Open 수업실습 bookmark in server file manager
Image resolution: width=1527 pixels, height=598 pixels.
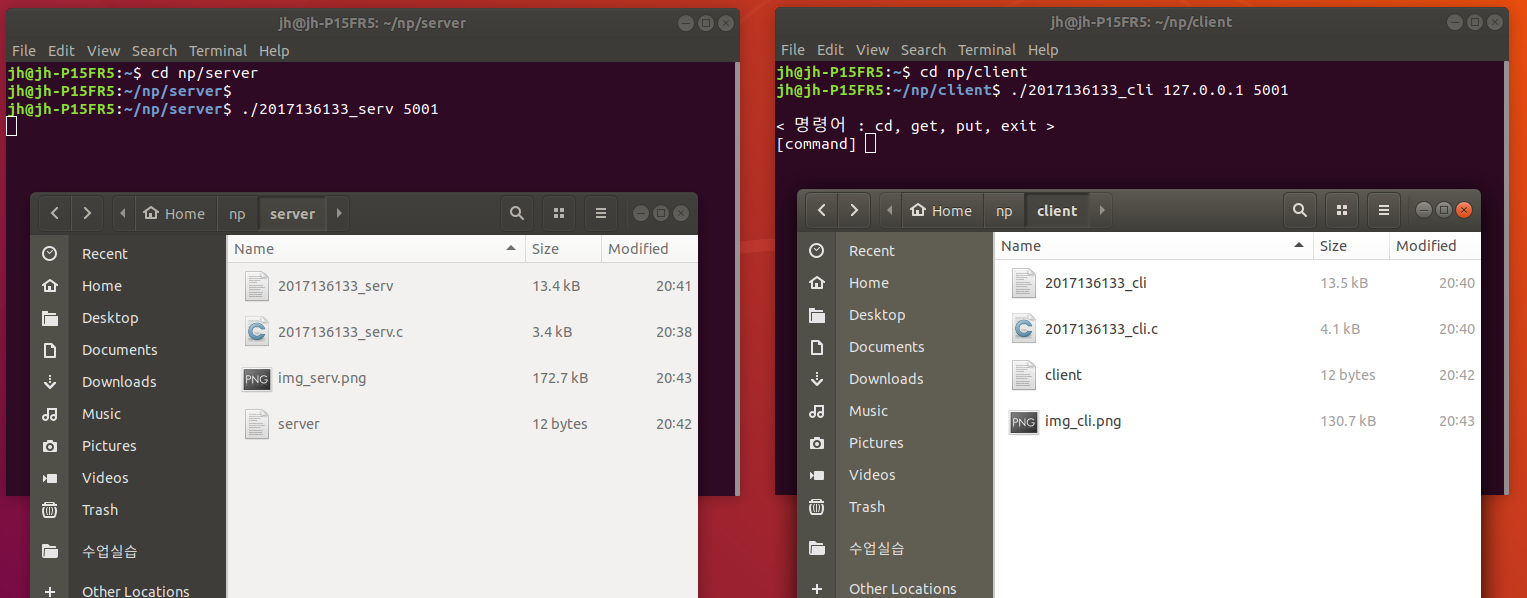[x=128, y=551]
